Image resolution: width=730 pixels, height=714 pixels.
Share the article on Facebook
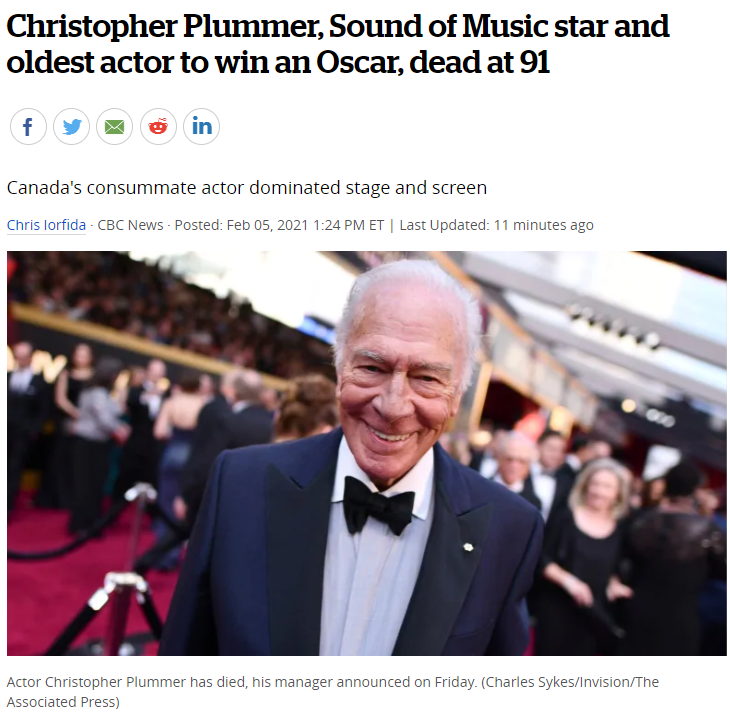click(28, 127)
